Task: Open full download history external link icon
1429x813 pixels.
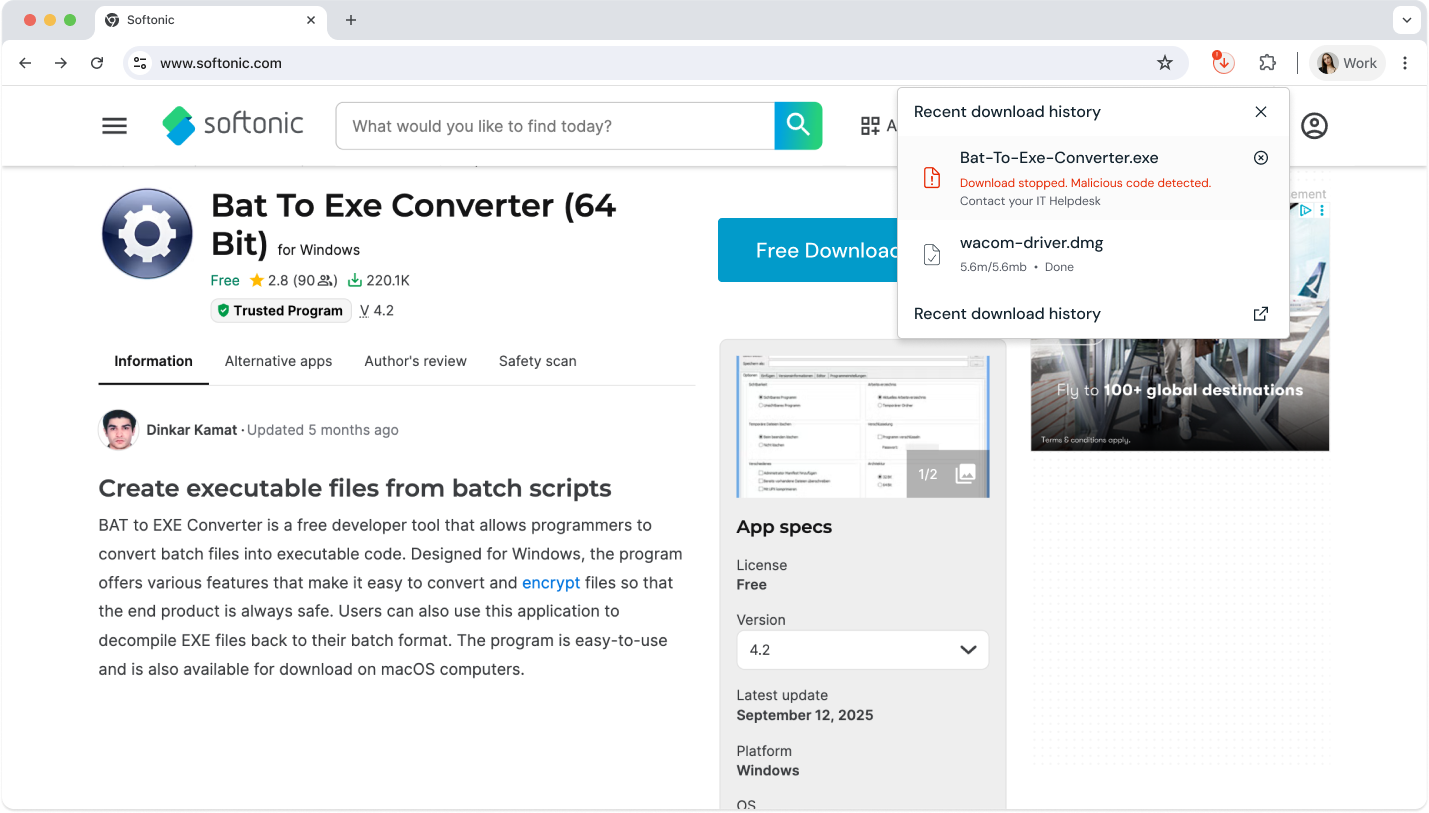Action: click(x=1261, y=314)
